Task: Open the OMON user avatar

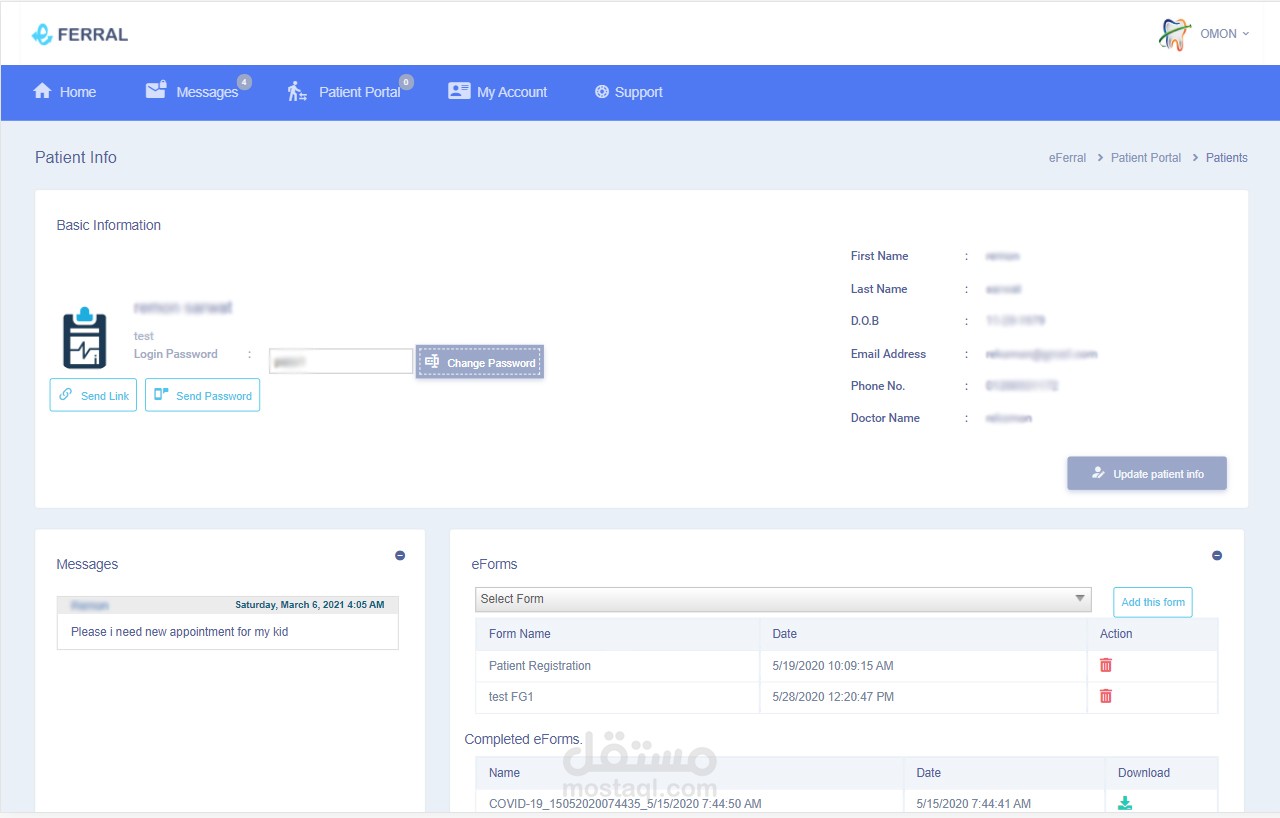Action: [x=1175, y=34]
